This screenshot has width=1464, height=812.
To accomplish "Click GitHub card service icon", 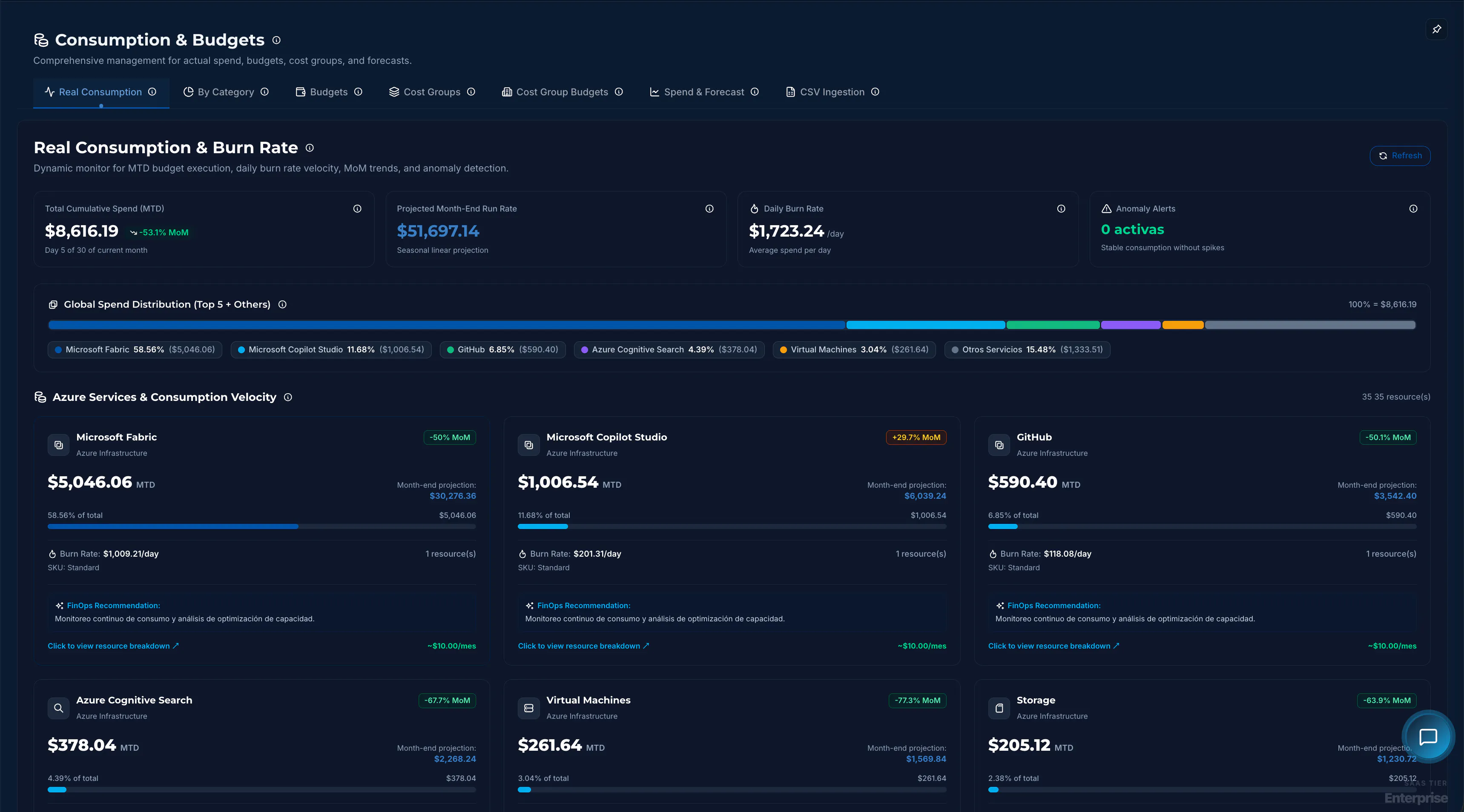I will pos(999,445).
